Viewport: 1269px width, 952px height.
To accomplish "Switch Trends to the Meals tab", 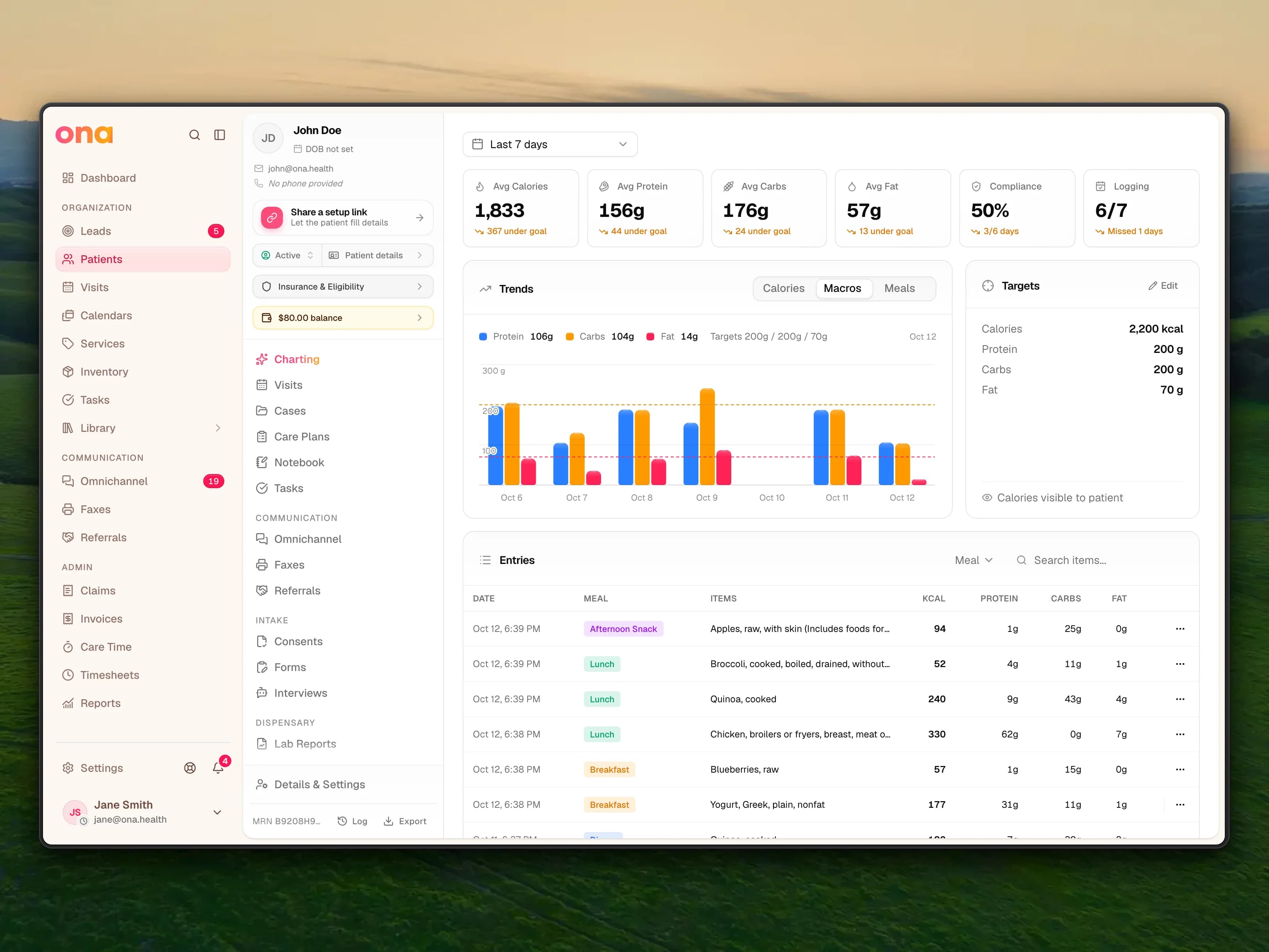I will (900, 288).
